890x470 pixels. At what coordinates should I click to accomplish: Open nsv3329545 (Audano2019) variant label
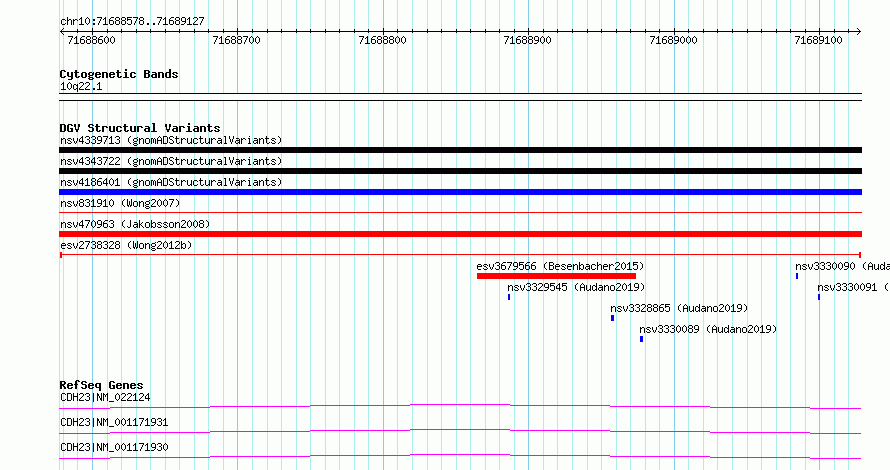coord(576,287)
